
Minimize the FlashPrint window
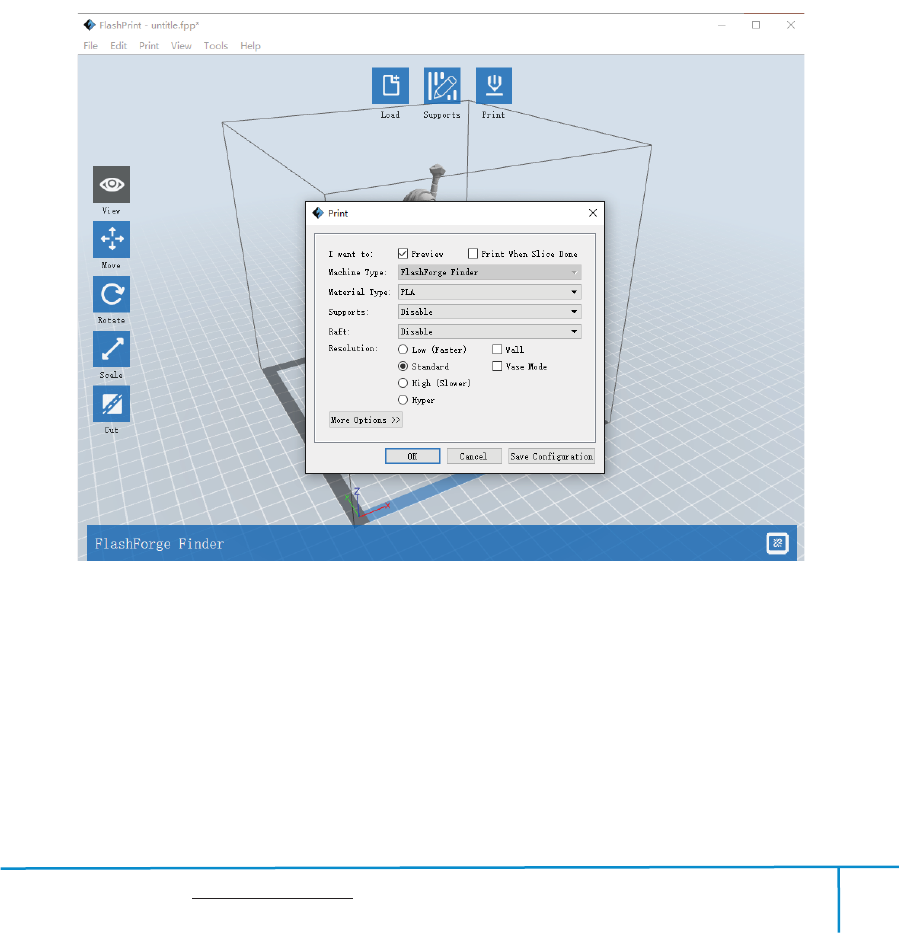(722, 25)
